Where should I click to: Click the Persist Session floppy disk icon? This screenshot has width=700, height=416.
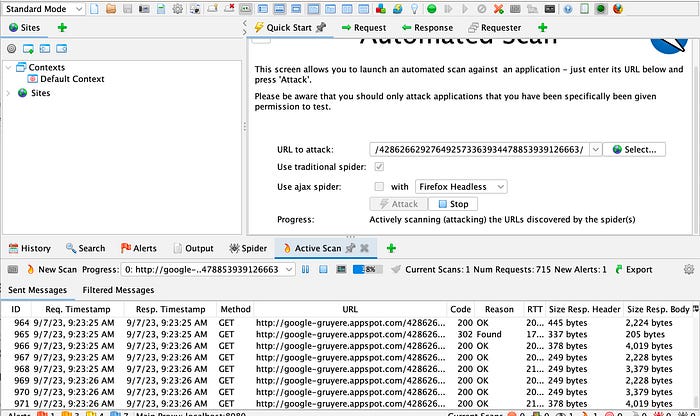tap(127, 8)
